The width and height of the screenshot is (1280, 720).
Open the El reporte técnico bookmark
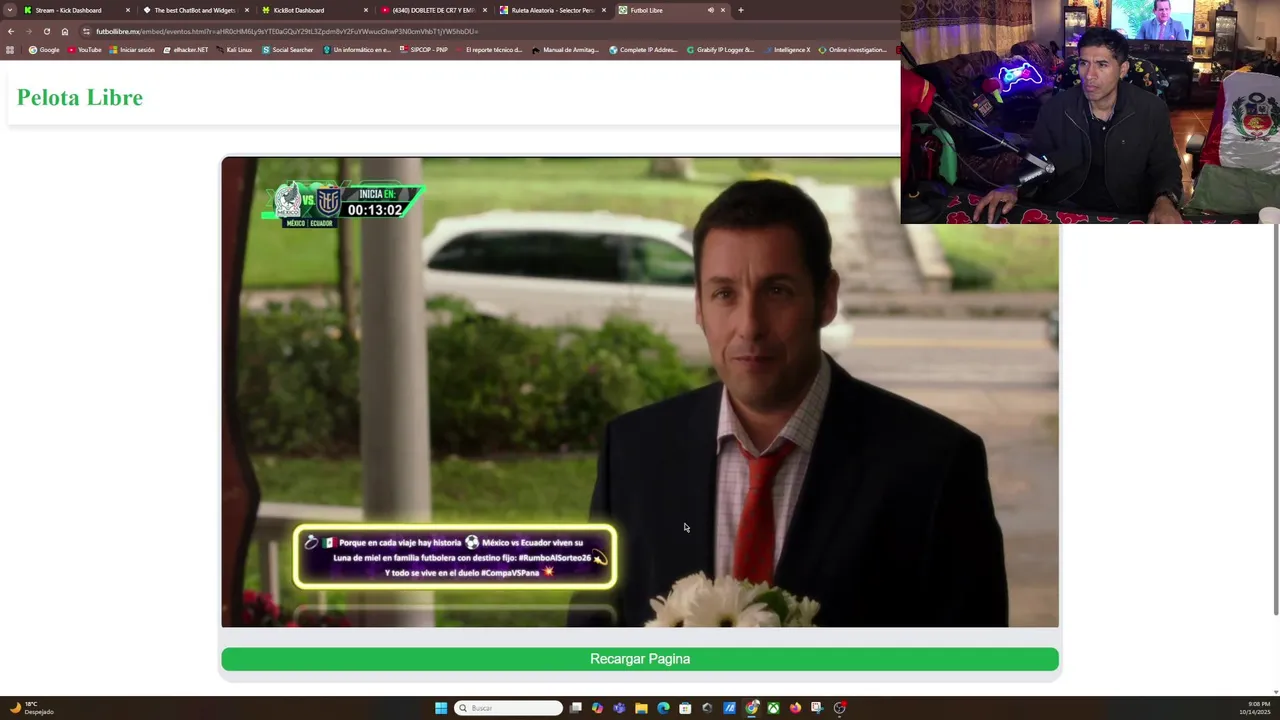click(489, 50)
